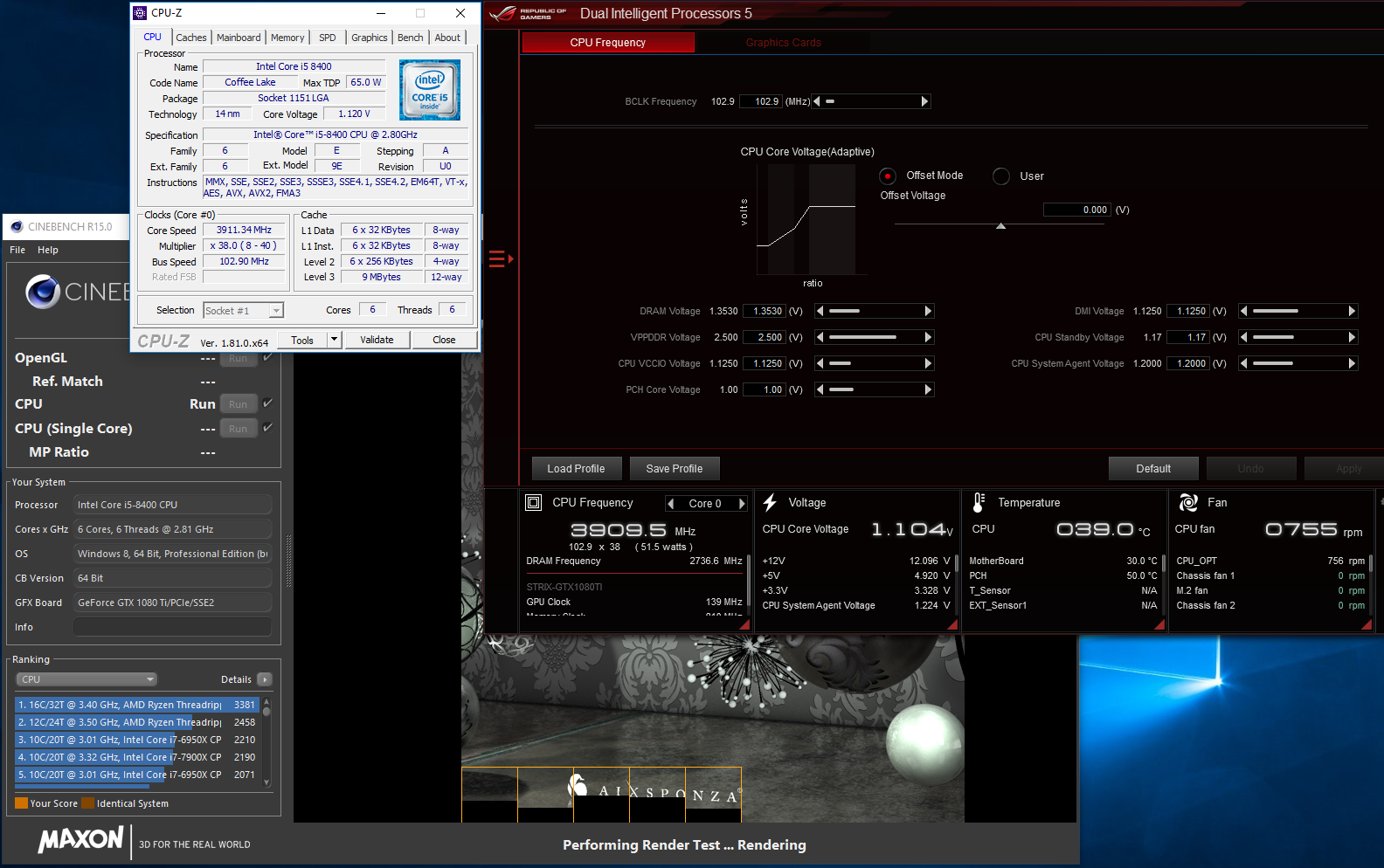Viewport: 1384px width, 868px height.
Task: Click the Cinebench sphere logo
Action: [x=43, y=292]
